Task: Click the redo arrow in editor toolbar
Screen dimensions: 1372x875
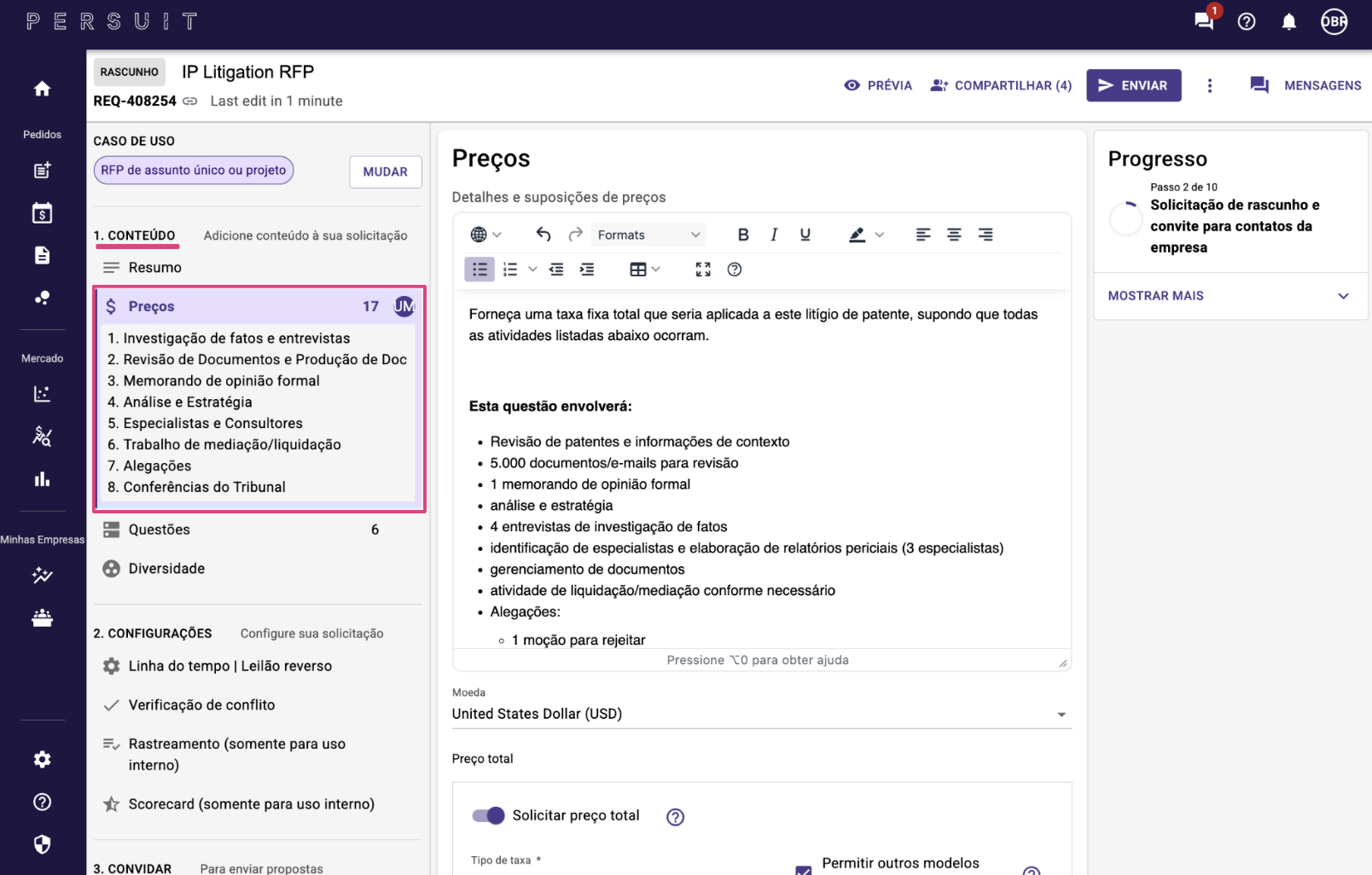Action: tap(576, 235)
